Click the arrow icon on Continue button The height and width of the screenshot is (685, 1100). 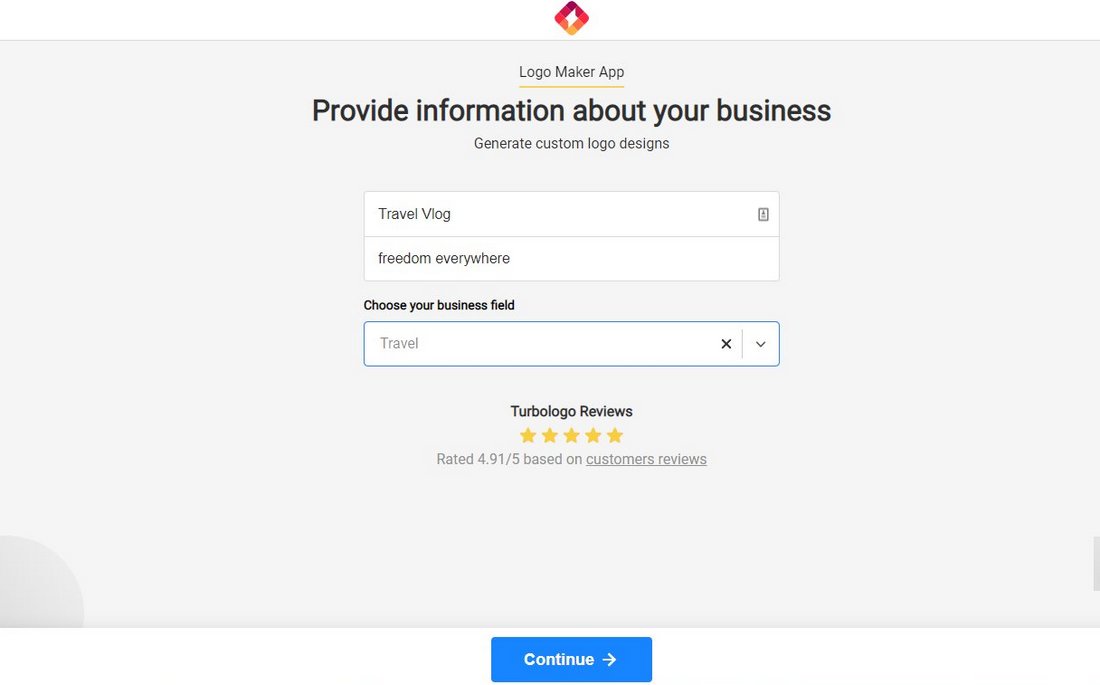point(610,660)
